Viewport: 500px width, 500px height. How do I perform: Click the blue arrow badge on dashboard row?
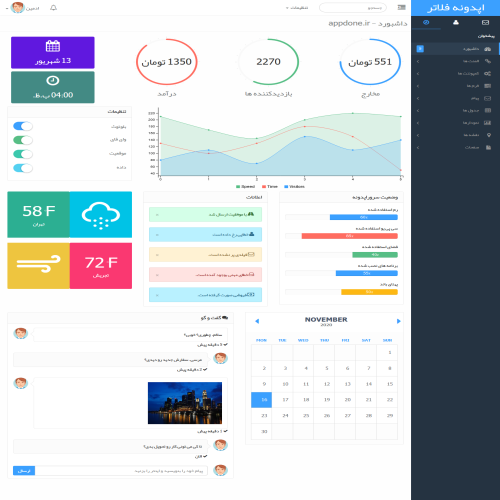pyautogui.click(x=420, y=49)
